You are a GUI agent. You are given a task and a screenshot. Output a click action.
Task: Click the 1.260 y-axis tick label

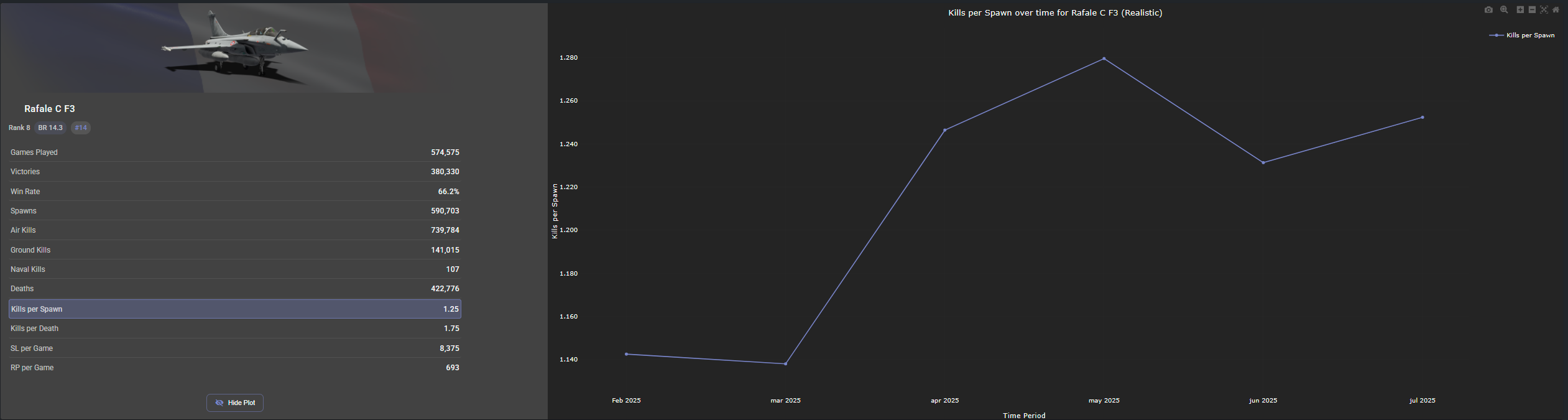coord(569,101)
